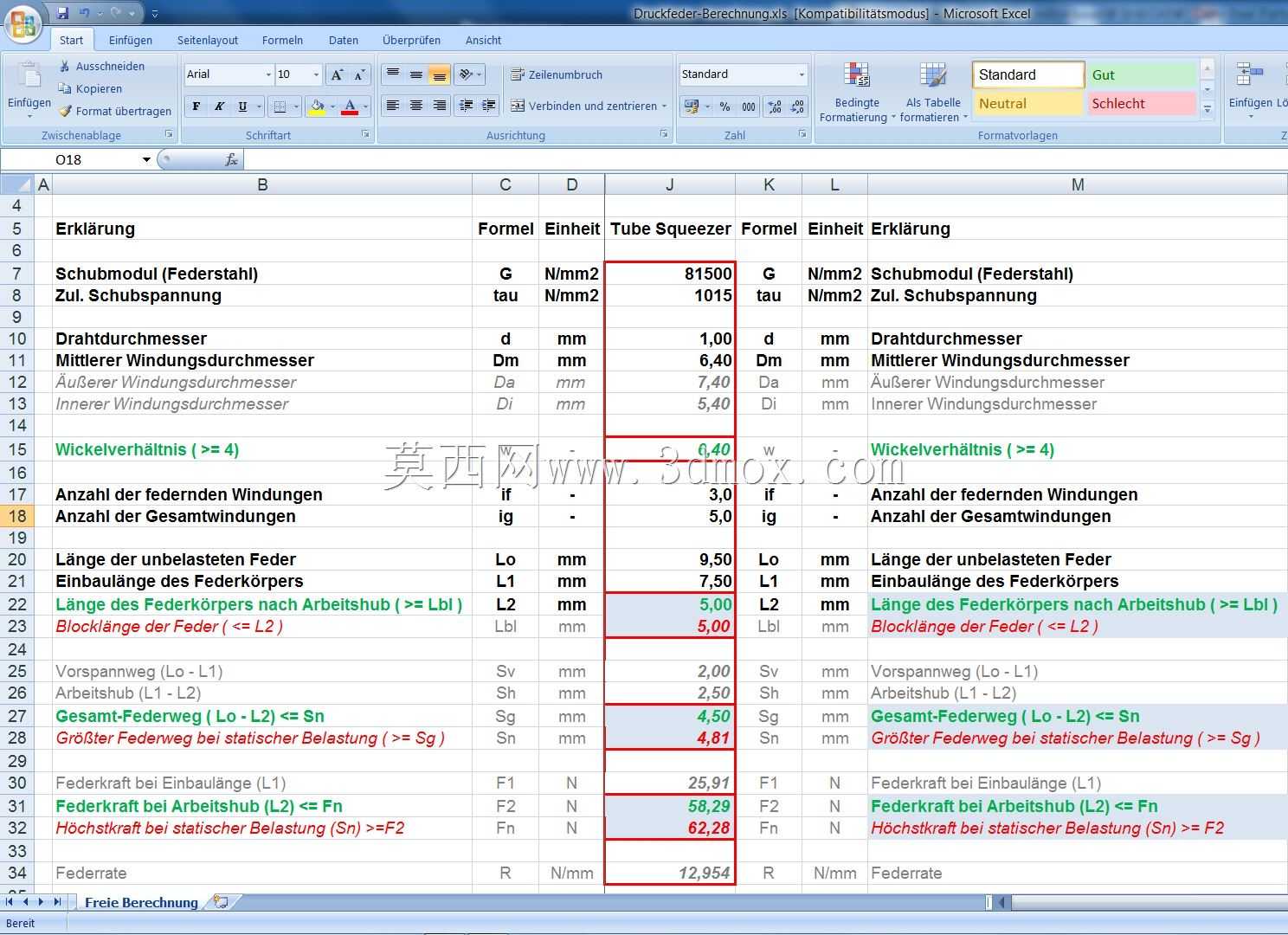Open the Arial font name dropdown
1288x935 pixels.
tap(268, 74)
